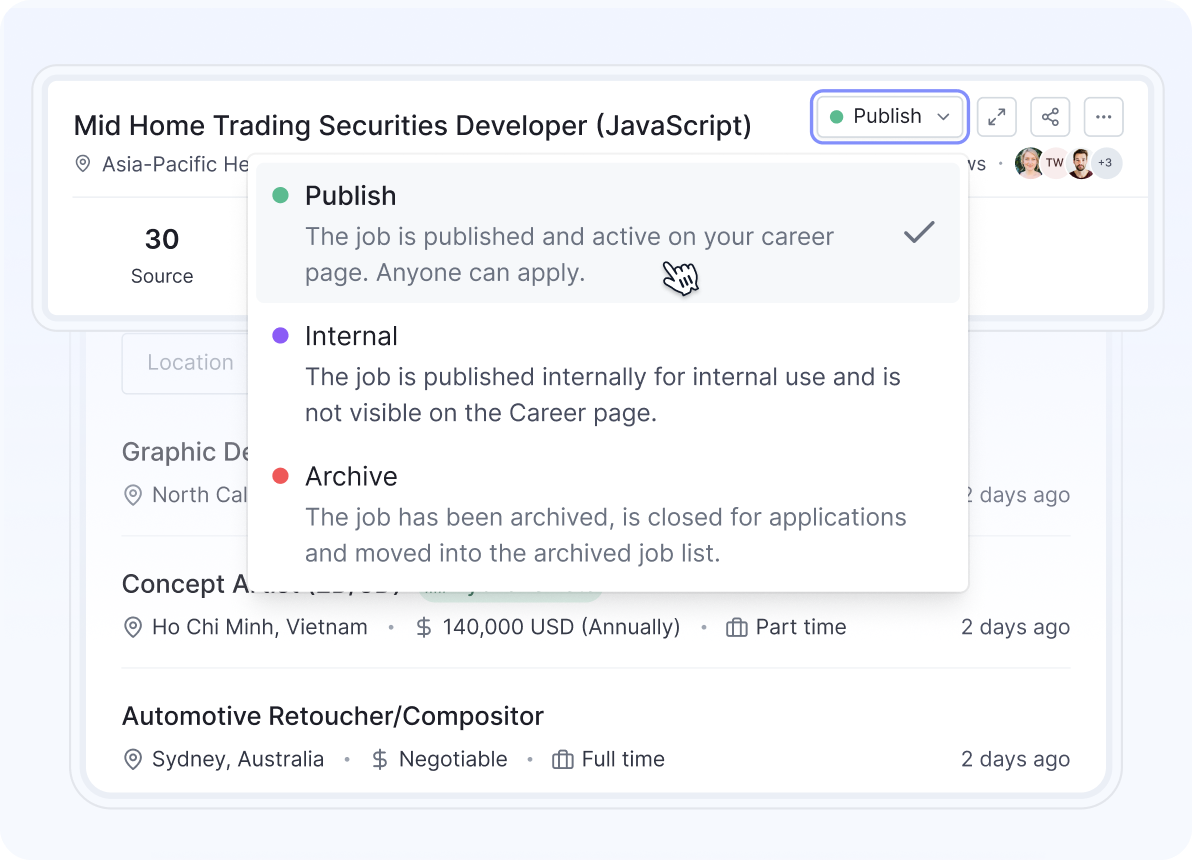
Task: Open the Graphic Designer job listing
Action: 185,452
